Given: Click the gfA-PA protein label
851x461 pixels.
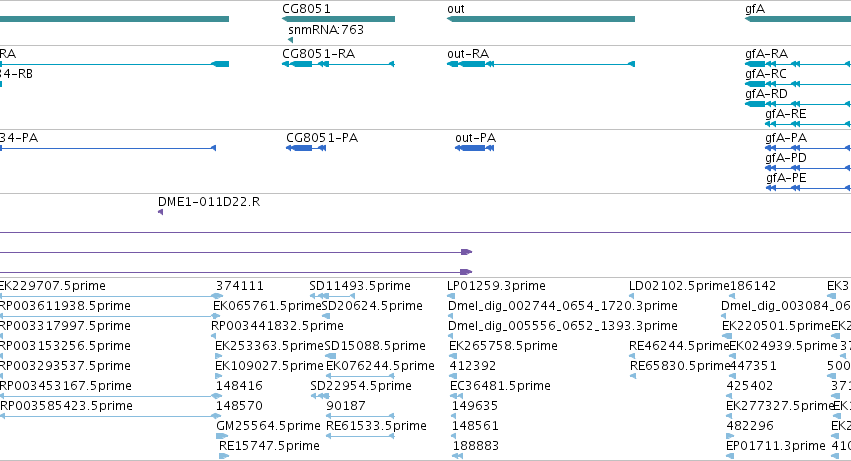Looking at the screenshot, I should (786, 138).
